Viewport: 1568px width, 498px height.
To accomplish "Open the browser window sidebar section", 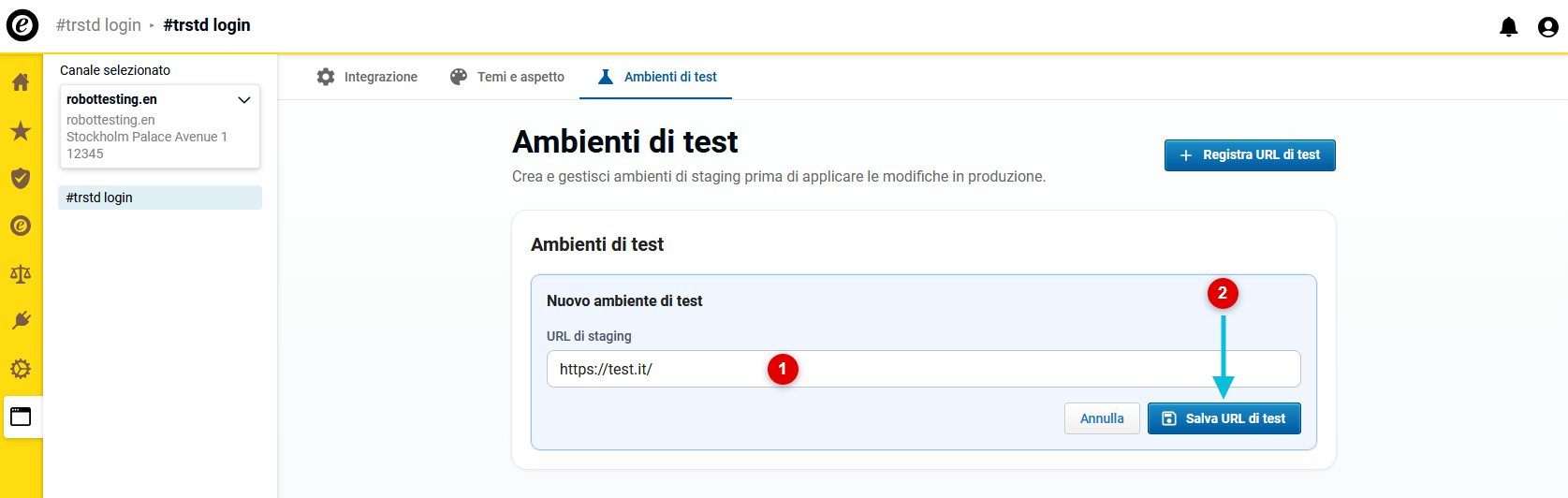I will (x=21, y=417).
